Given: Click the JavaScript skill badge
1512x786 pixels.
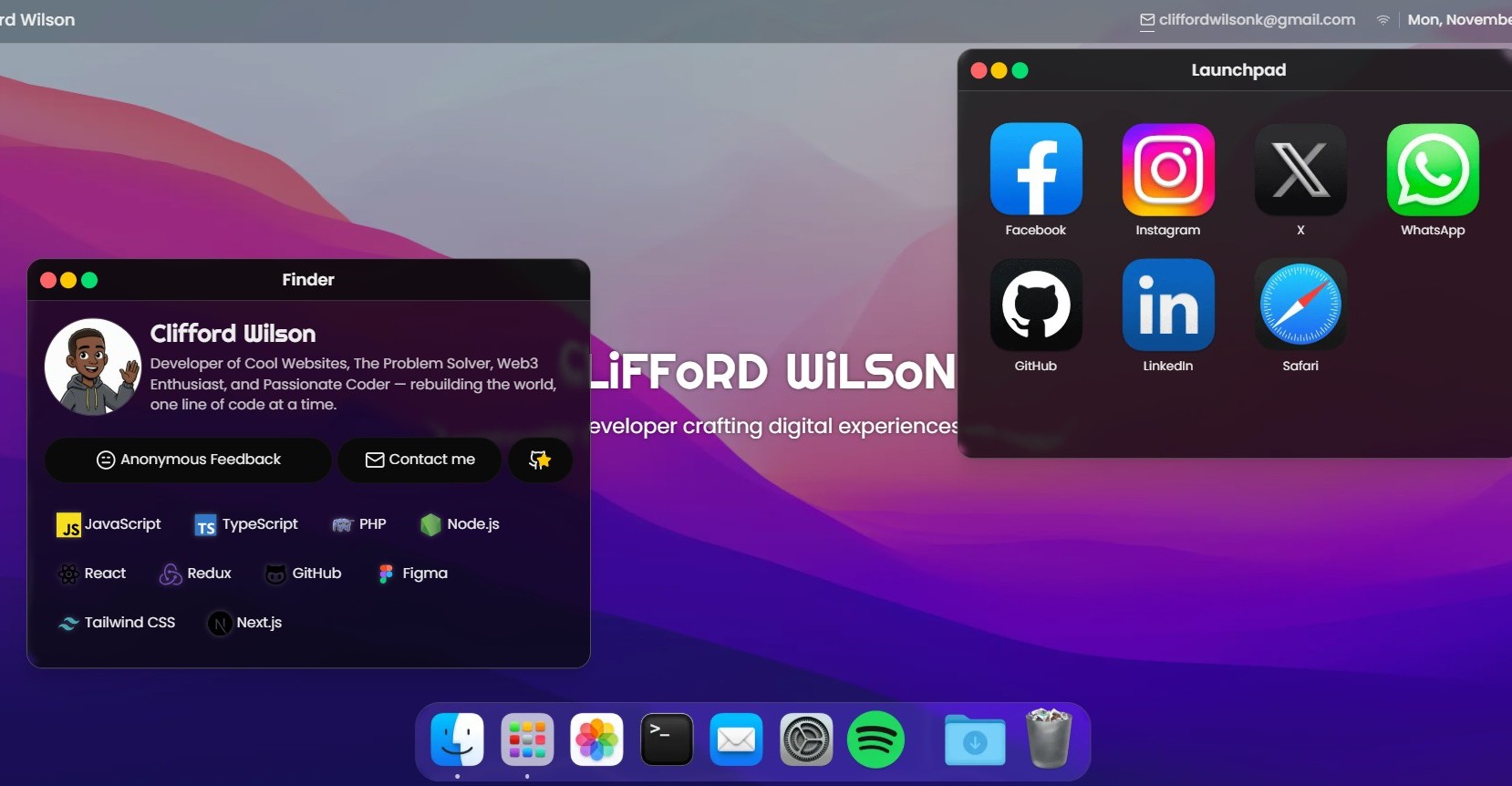Looking at the screenshot, I should 109,524.
